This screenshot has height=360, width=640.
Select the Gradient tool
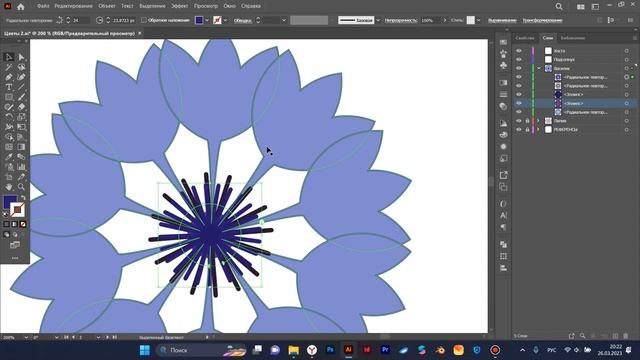pos(21,147)
